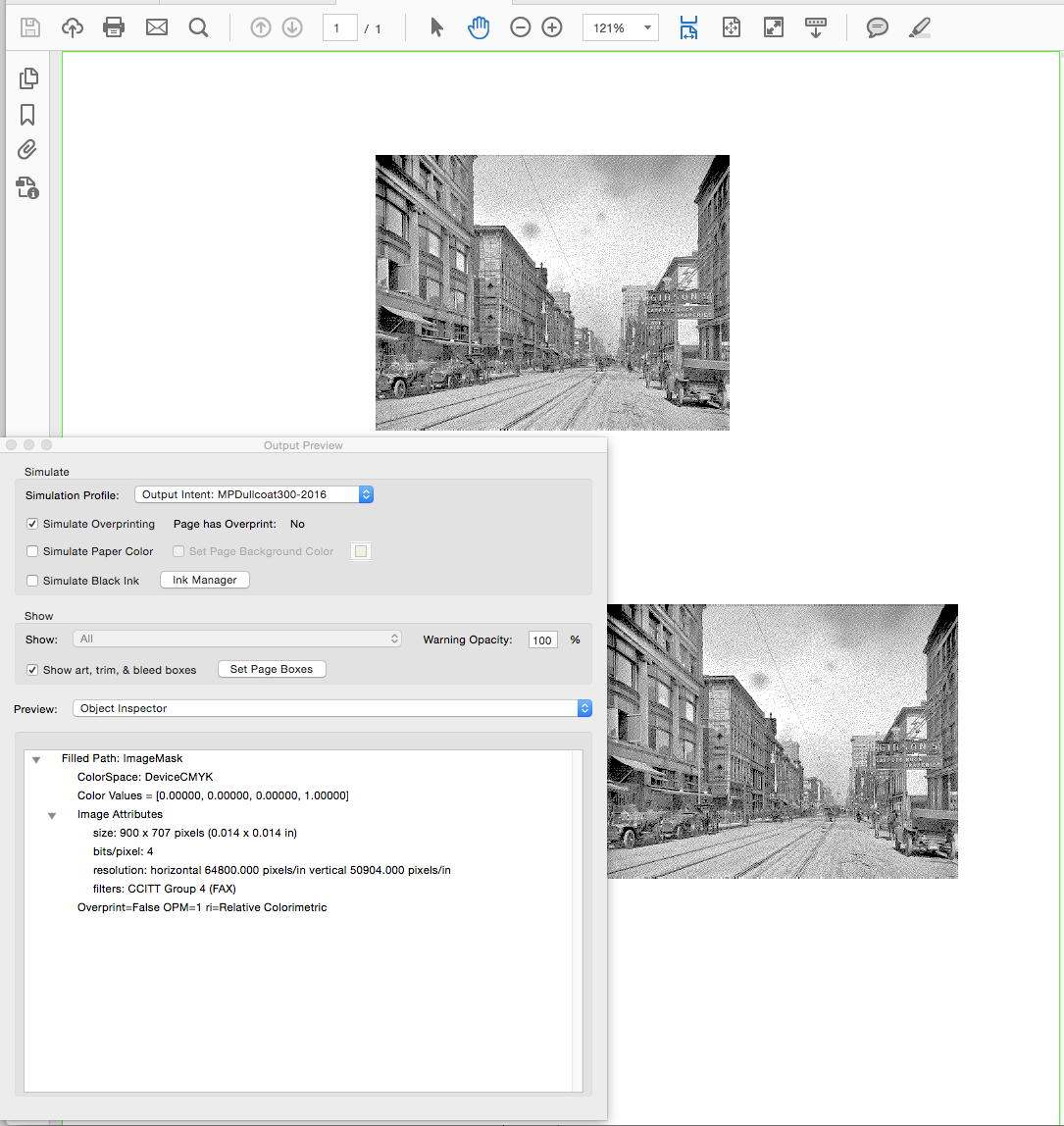The width and height of the screenshot is (1064, 1126).
Task: Open the Preview Object Inspector dropdown
Action: [x=332, y=708]
